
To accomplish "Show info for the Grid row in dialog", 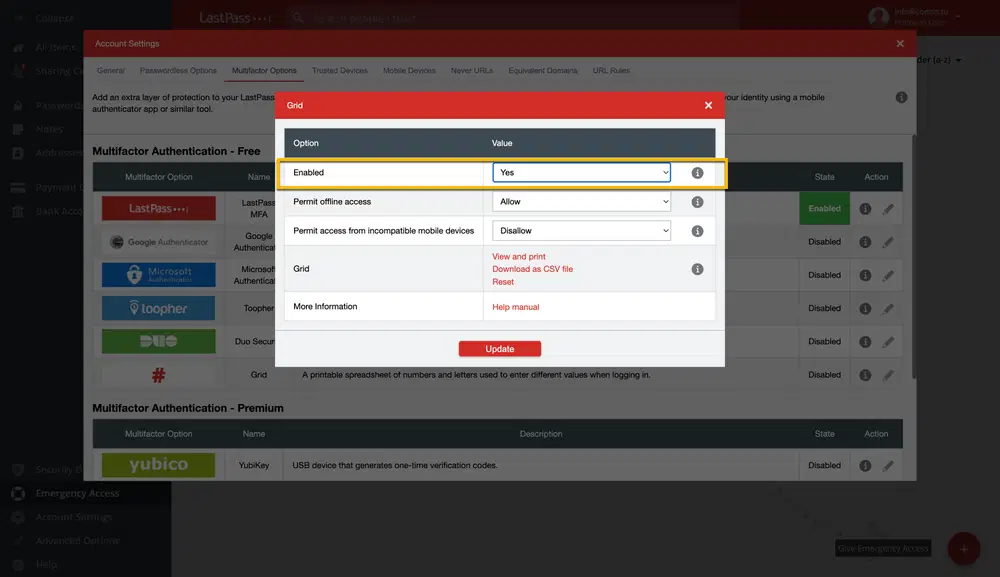I will [x=697, y=269].
